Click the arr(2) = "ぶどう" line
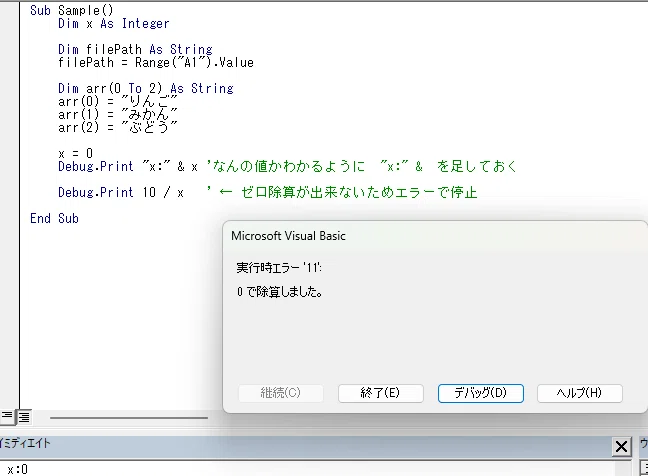 118,127
